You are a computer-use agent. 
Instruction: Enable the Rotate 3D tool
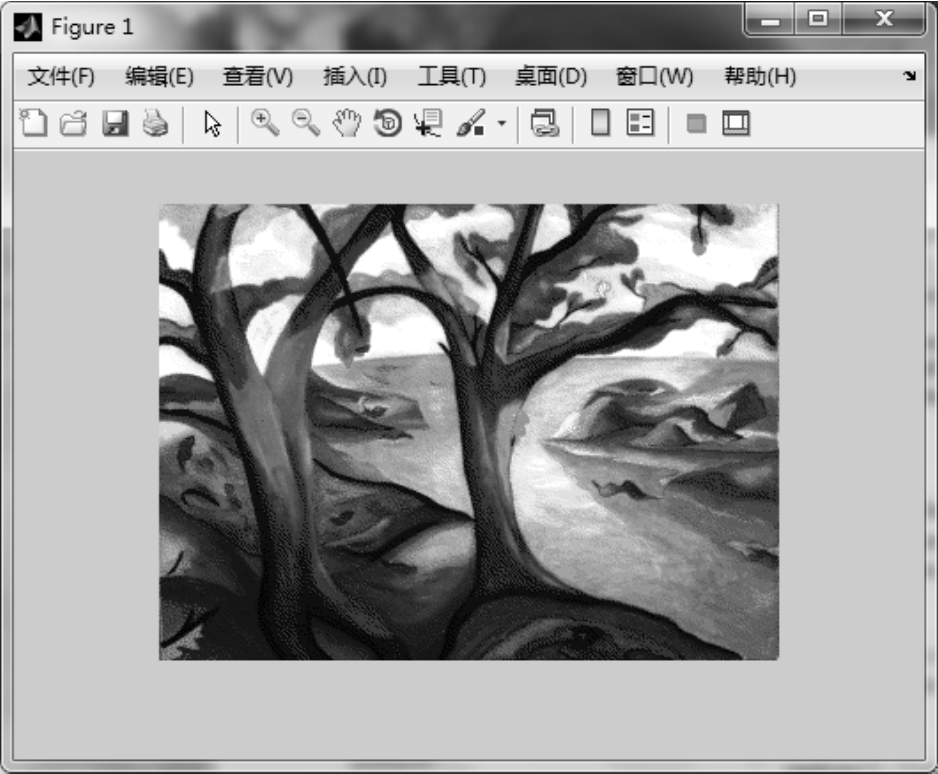click(387, 124)
